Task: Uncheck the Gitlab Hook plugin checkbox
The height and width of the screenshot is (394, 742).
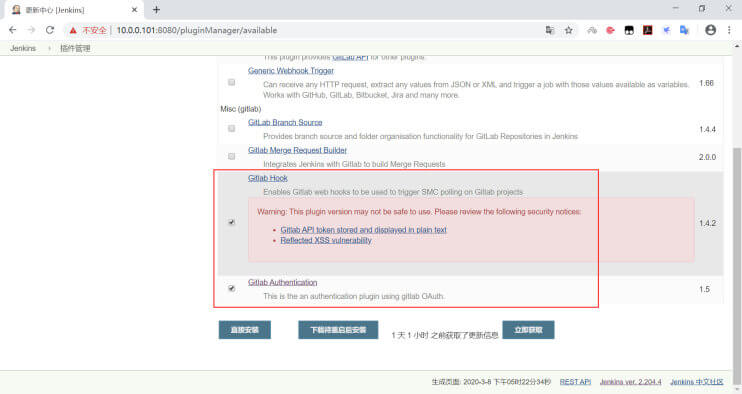Action: [x=231, y=222]
